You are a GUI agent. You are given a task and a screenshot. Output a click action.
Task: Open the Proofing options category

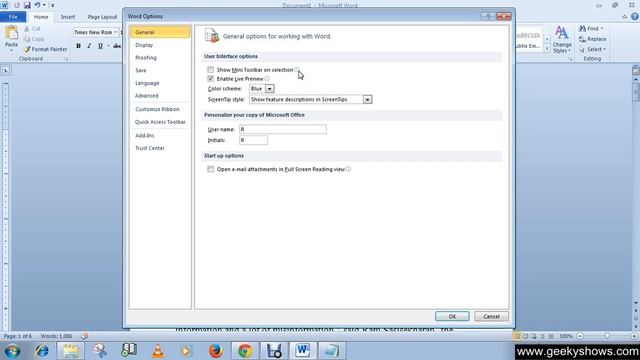[x=160, y=58]
